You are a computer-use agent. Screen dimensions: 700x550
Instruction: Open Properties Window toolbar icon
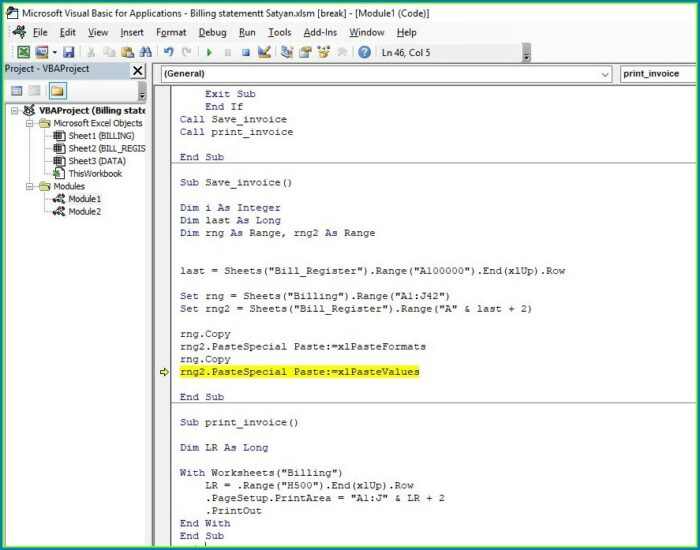[x=305, y=52]
